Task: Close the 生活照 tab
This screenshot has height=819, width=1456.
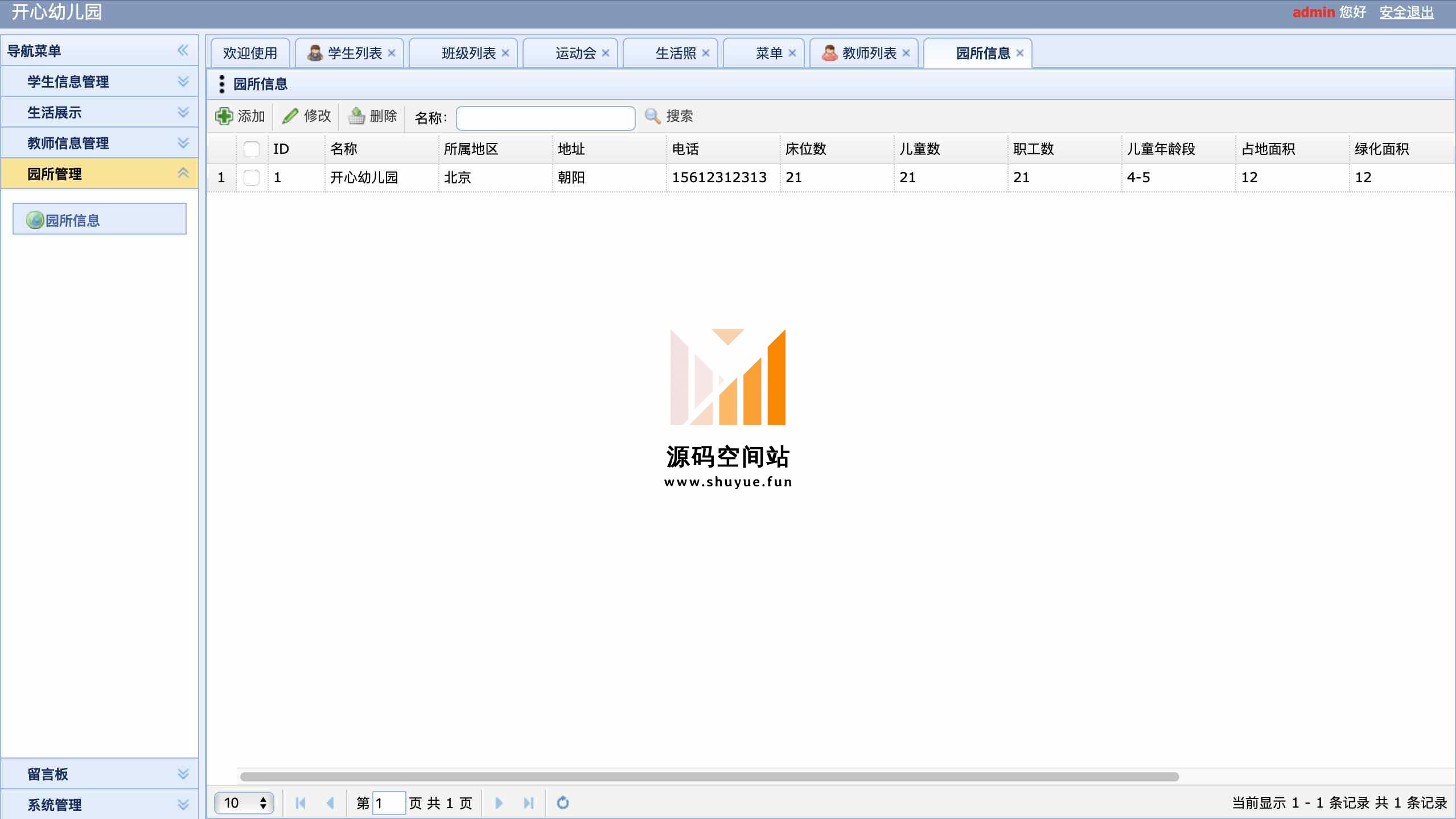Action: [x=706, y=53]
